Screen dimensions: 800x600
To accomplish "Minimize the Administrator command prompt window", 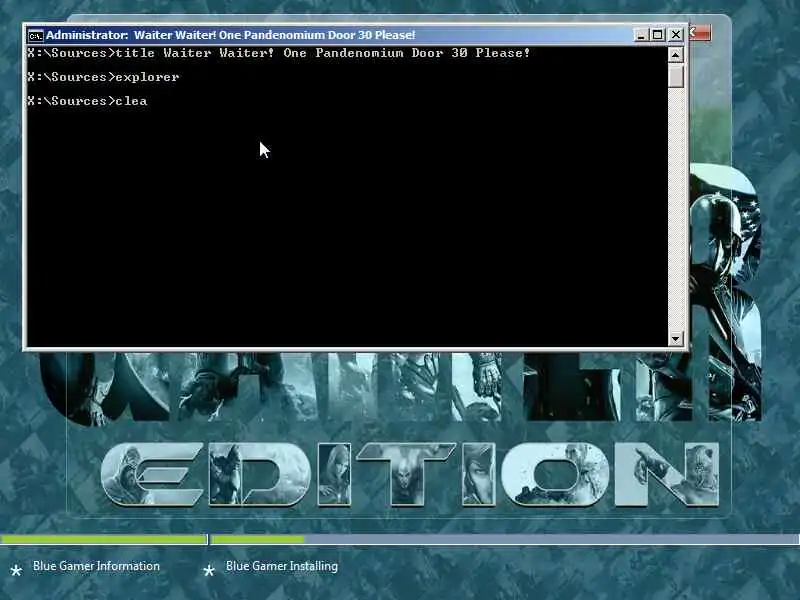I will click(641, 35).
